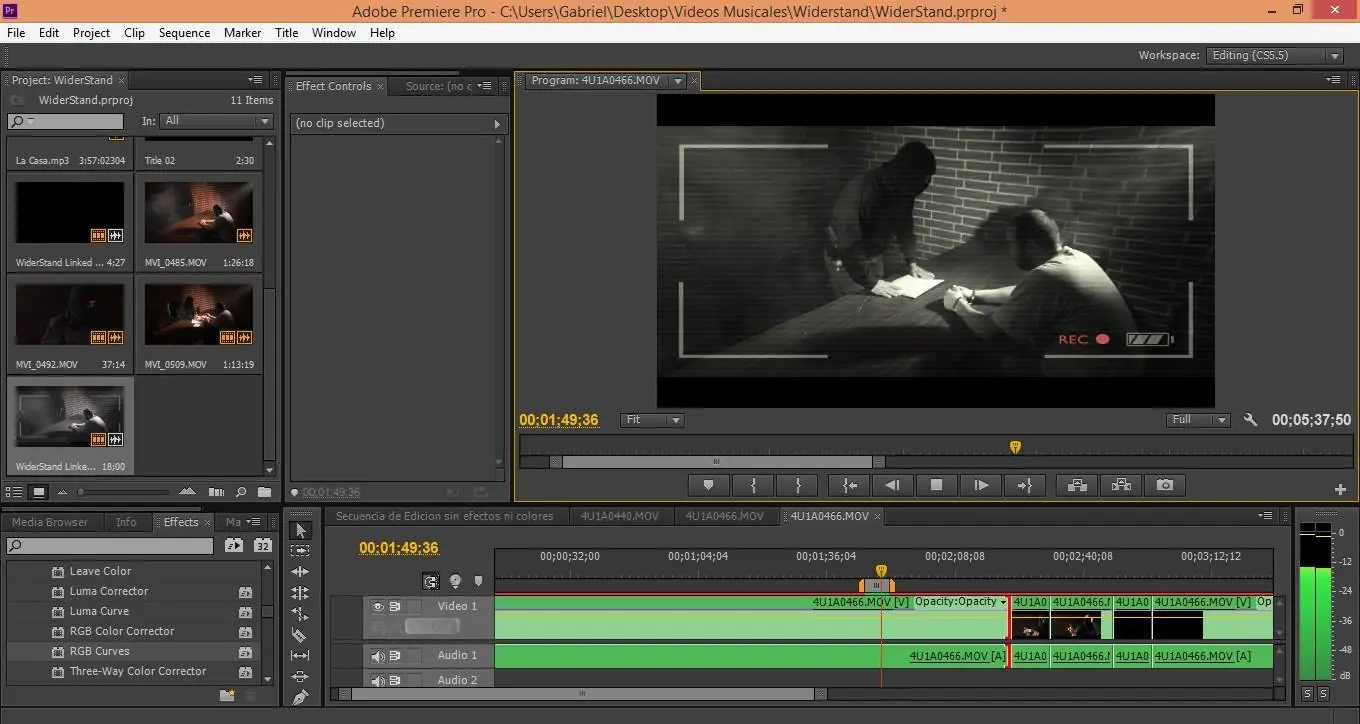Toggle track lock box on Video 1
Image resolution: width=1360 pixels, height=724 pixels.
click(414, 606)
